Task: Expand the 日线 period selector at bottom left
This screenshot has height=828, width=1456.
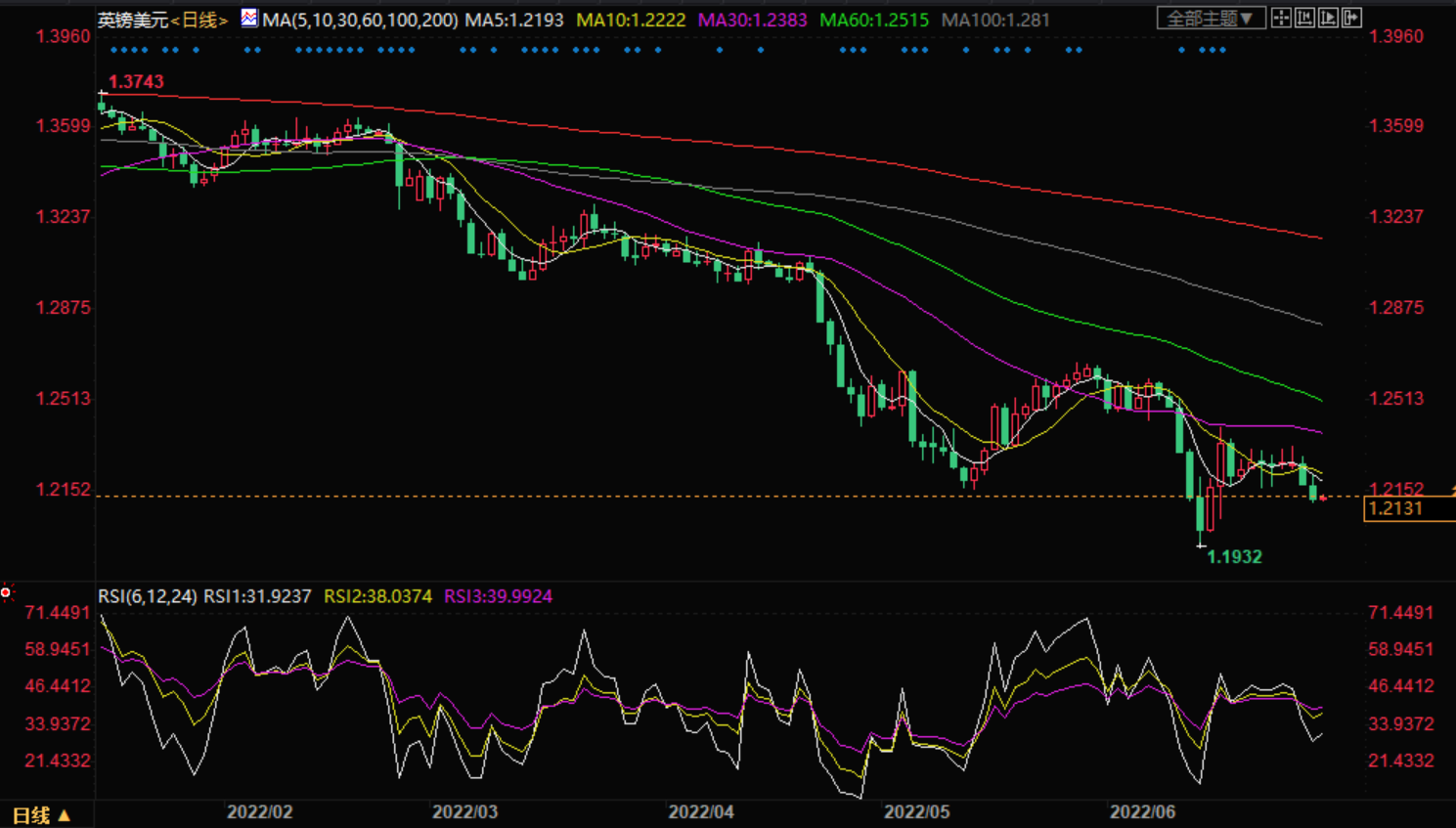Action: pos(41,814)
